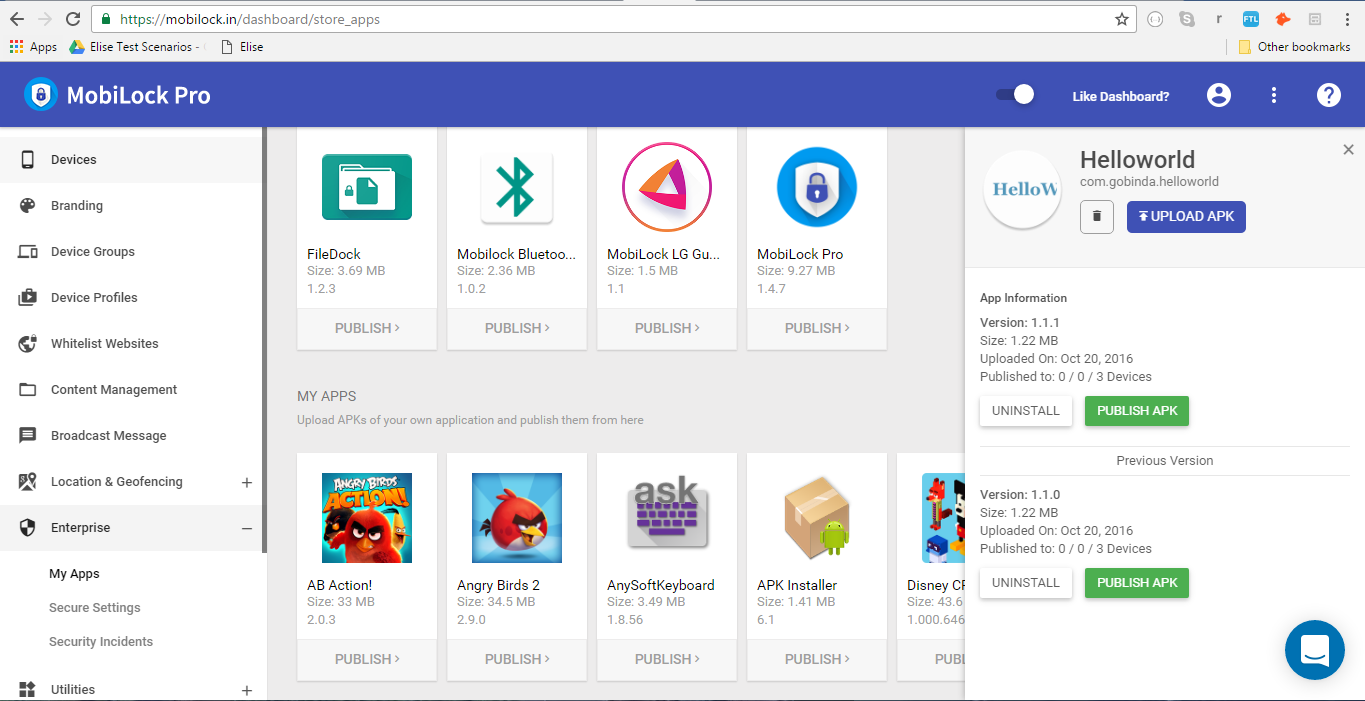This screenshot has width=1365, height=701.
Task: Expand the Location & Geofencing section
Action: [x=247, y=482]
